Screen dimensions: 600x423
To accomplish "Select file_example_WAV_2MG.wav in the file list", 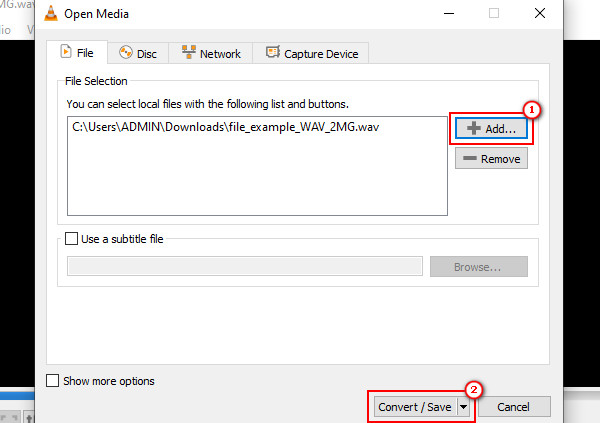I will (226, 127).
